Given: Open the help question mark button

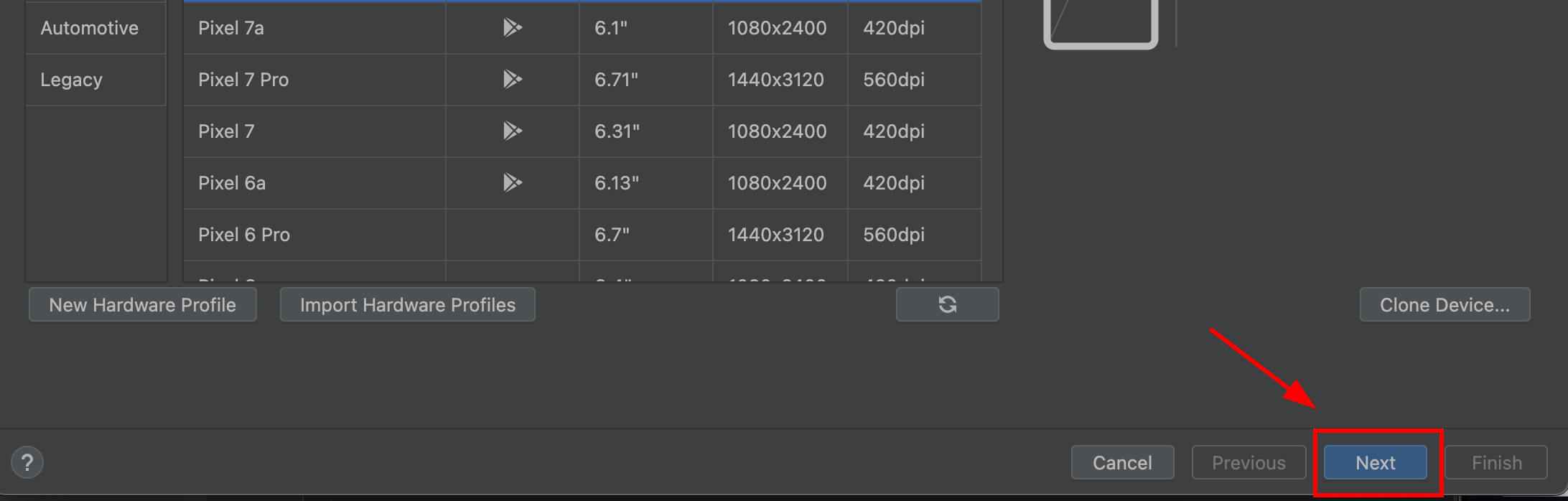Looking at the screenshot, I should click(27, 462).
